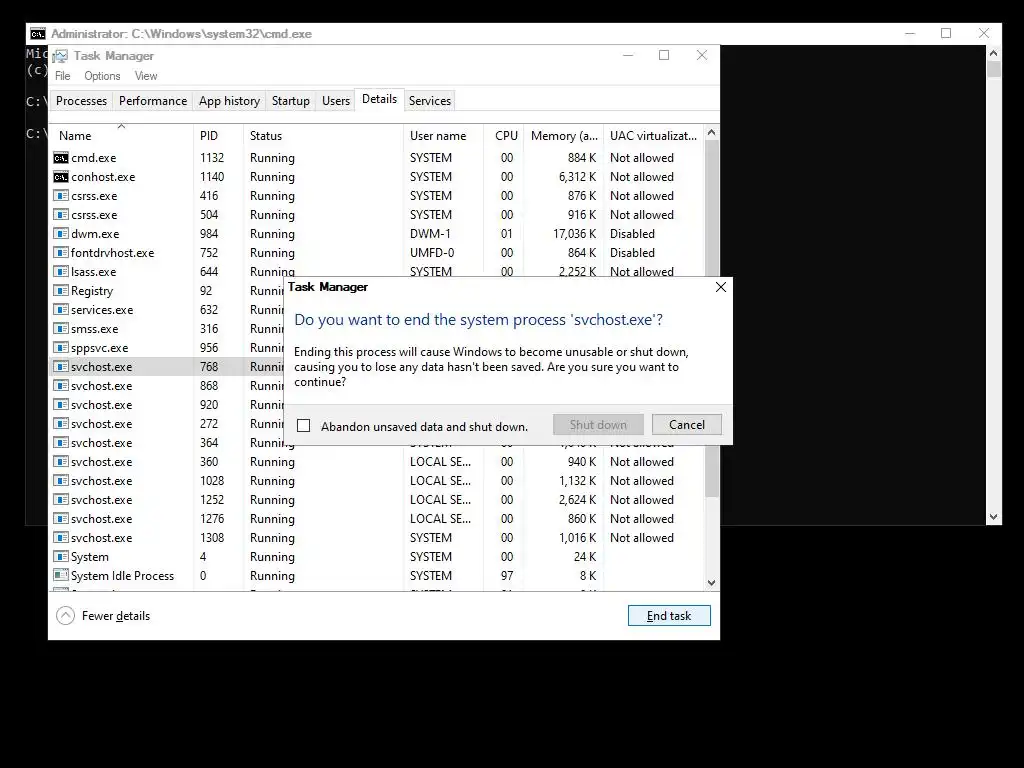Switch to the Processes tab
Screen dimensions: 1024x768
82,101
